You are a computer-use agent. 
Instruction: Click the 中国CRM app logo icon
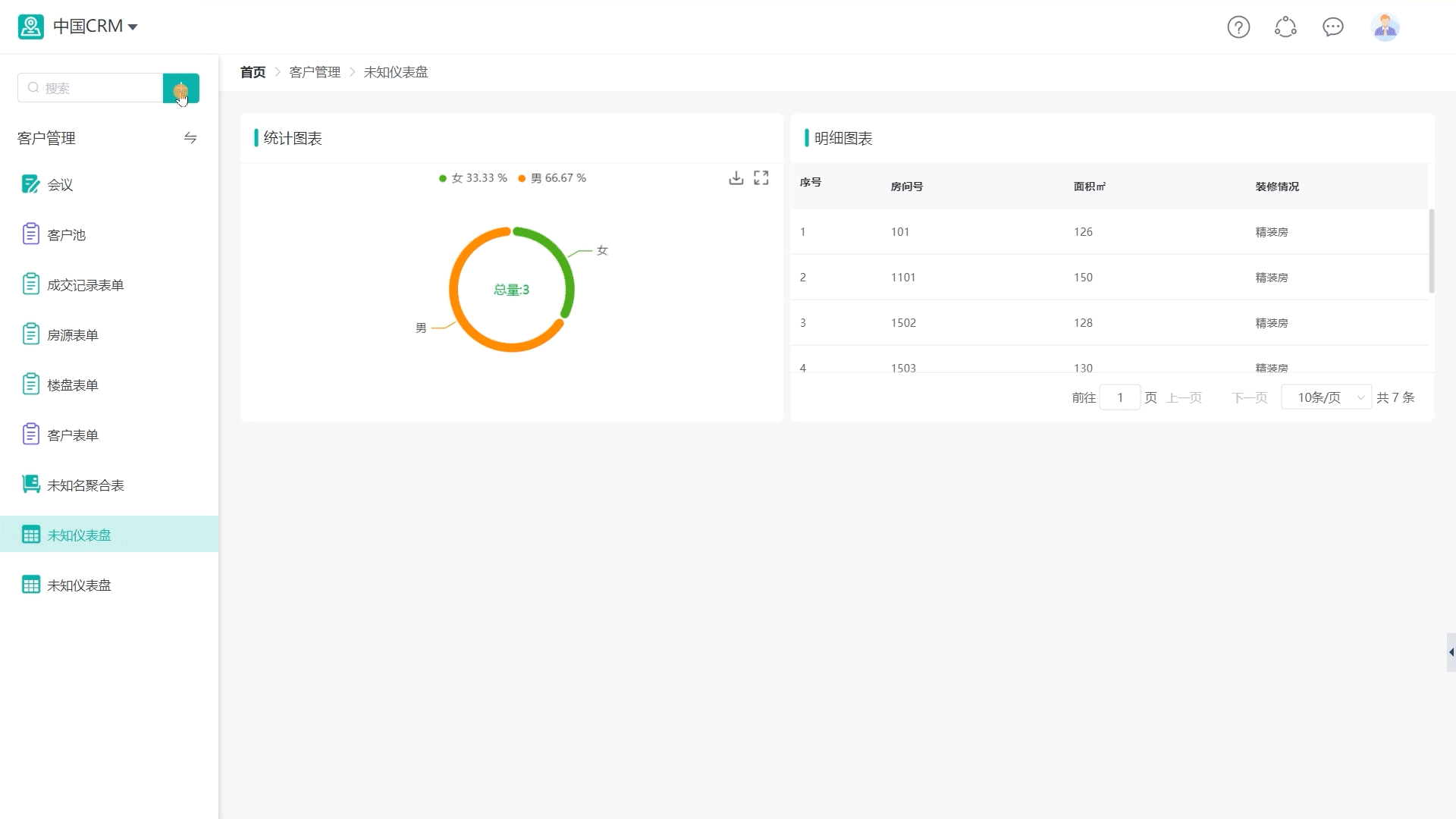click(31, 27)
